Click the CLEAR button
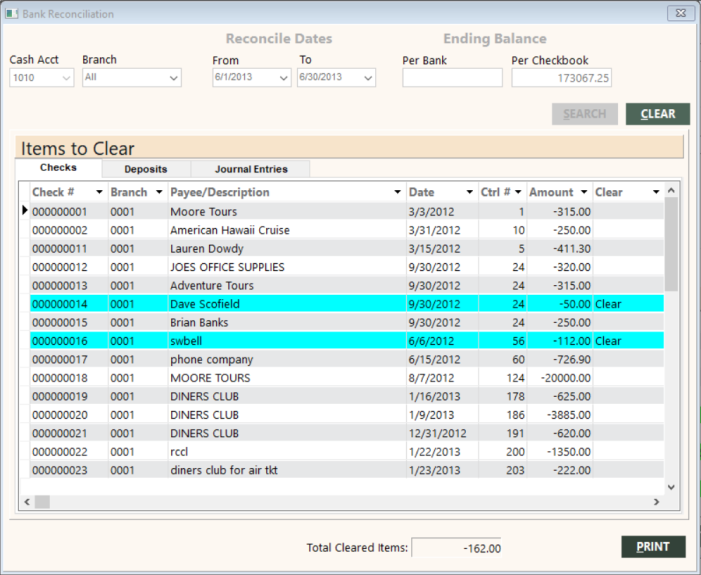Image resolution: width=701 pixels, height=575 pixels. click(658, 114)
